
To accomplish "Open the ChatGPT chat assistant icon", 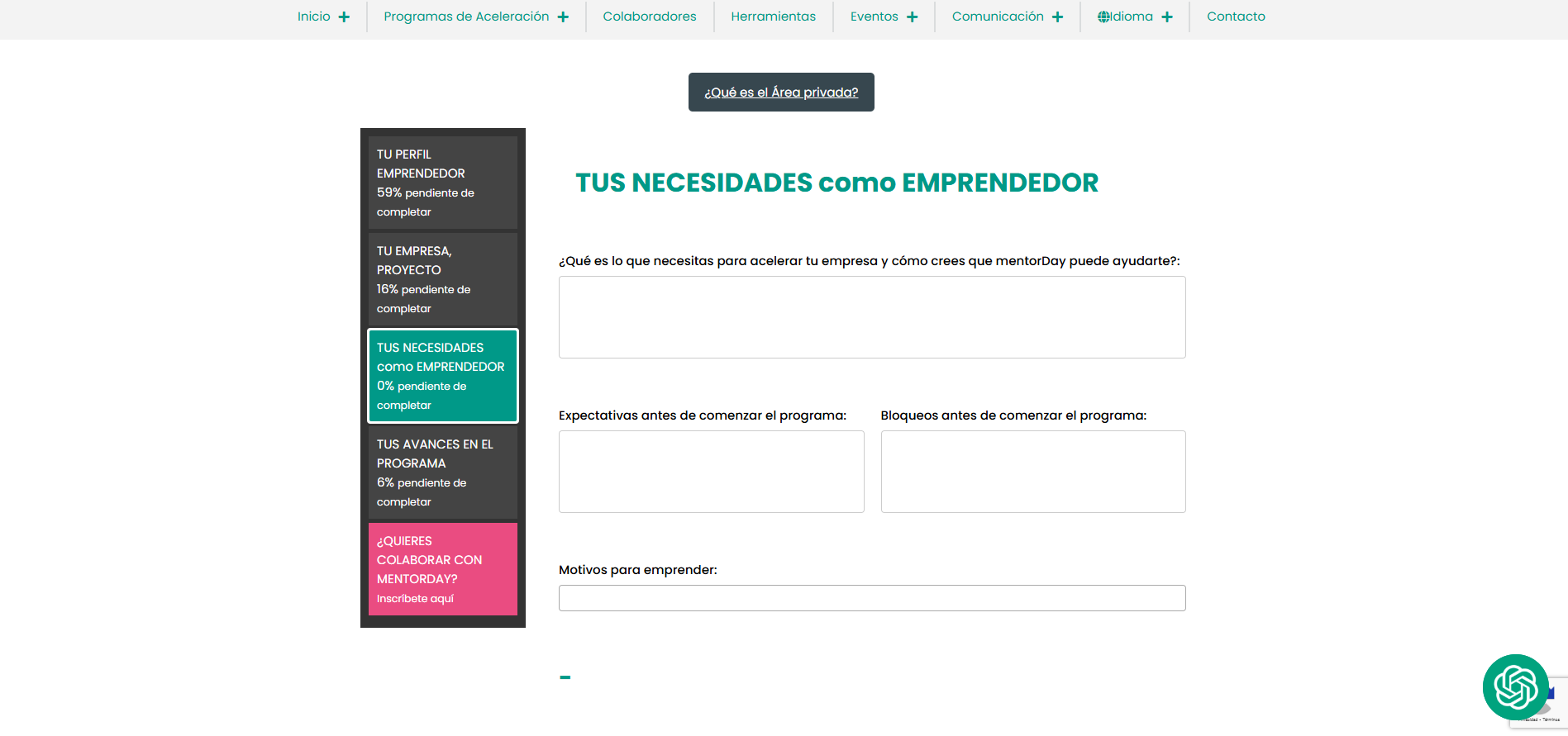I will 1515,686.
